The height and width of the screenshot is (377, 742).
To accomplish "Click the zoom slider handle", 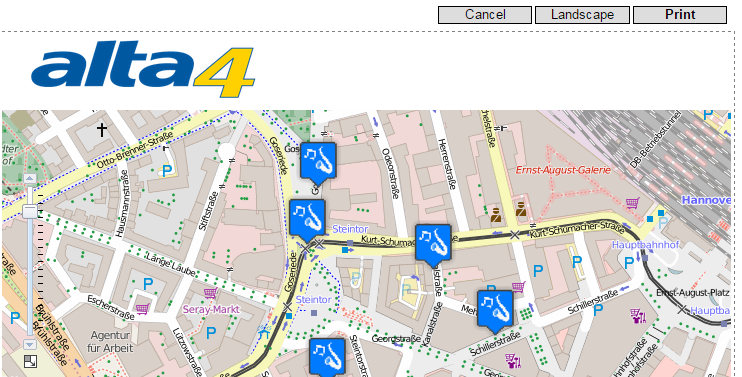I will click(30, 211).
